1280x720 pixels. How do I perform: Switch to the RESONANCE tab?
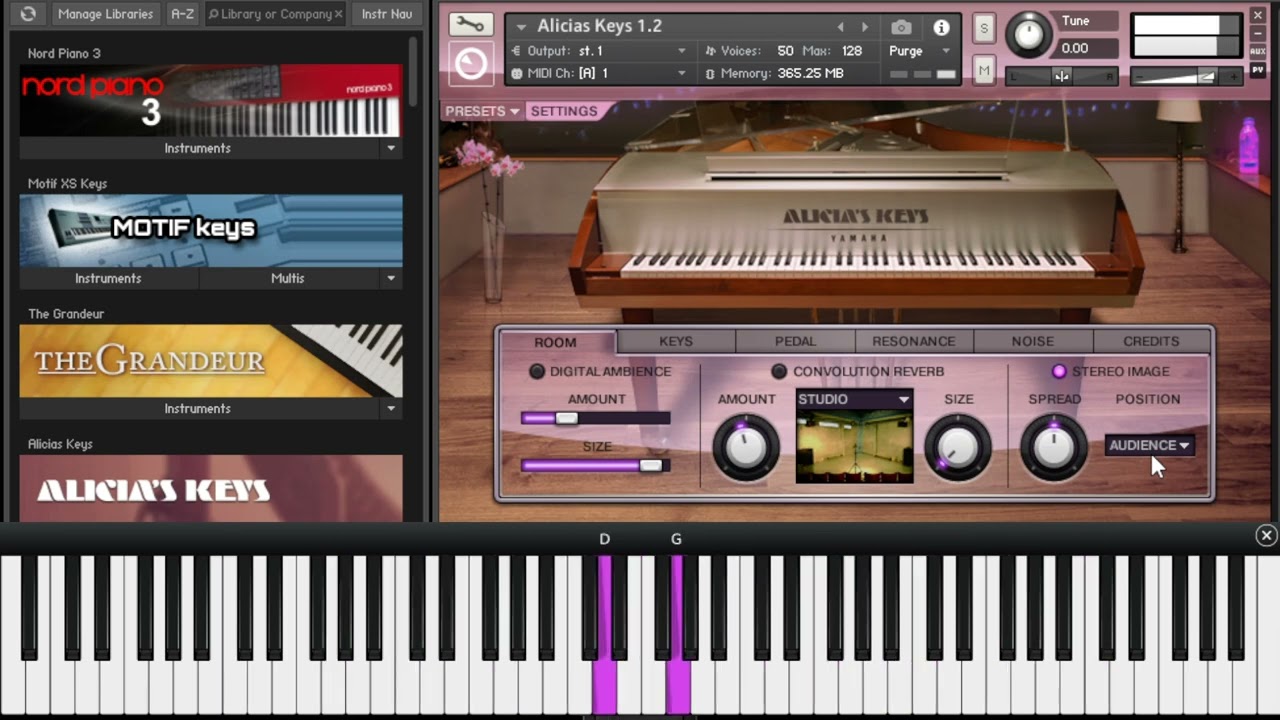(x=914, y=341)
